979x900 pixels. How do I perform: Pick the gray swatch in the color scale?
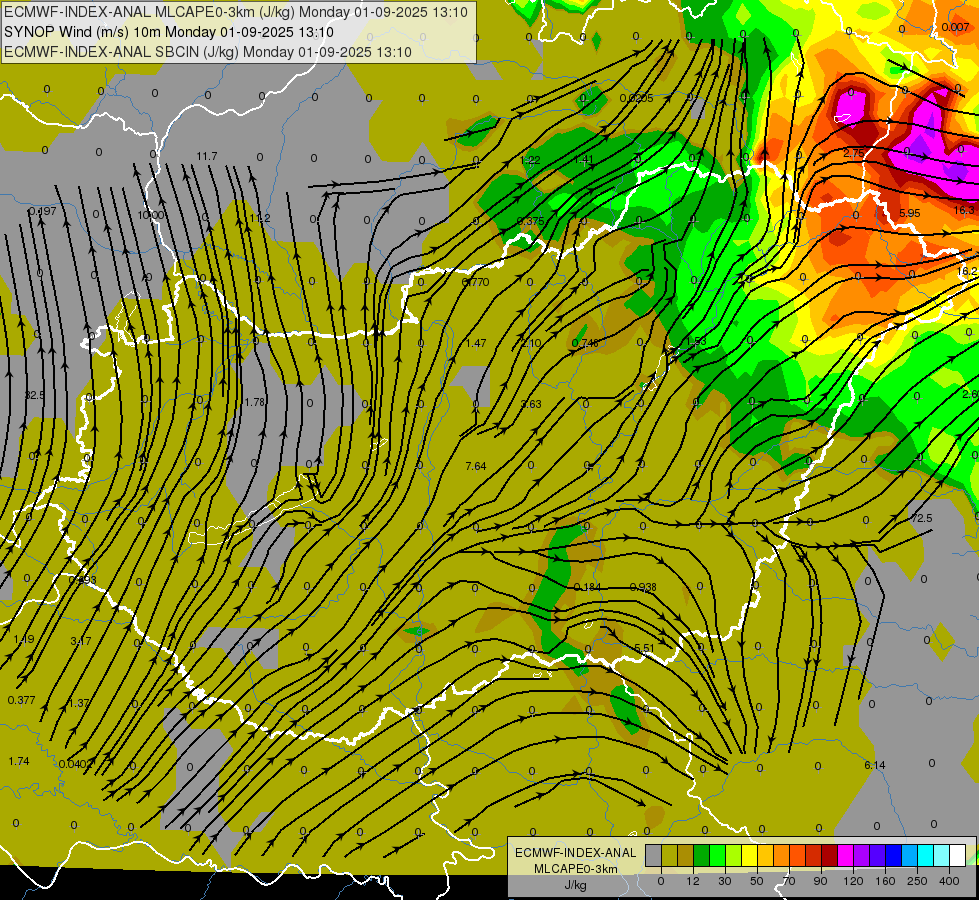click(654, 855)
